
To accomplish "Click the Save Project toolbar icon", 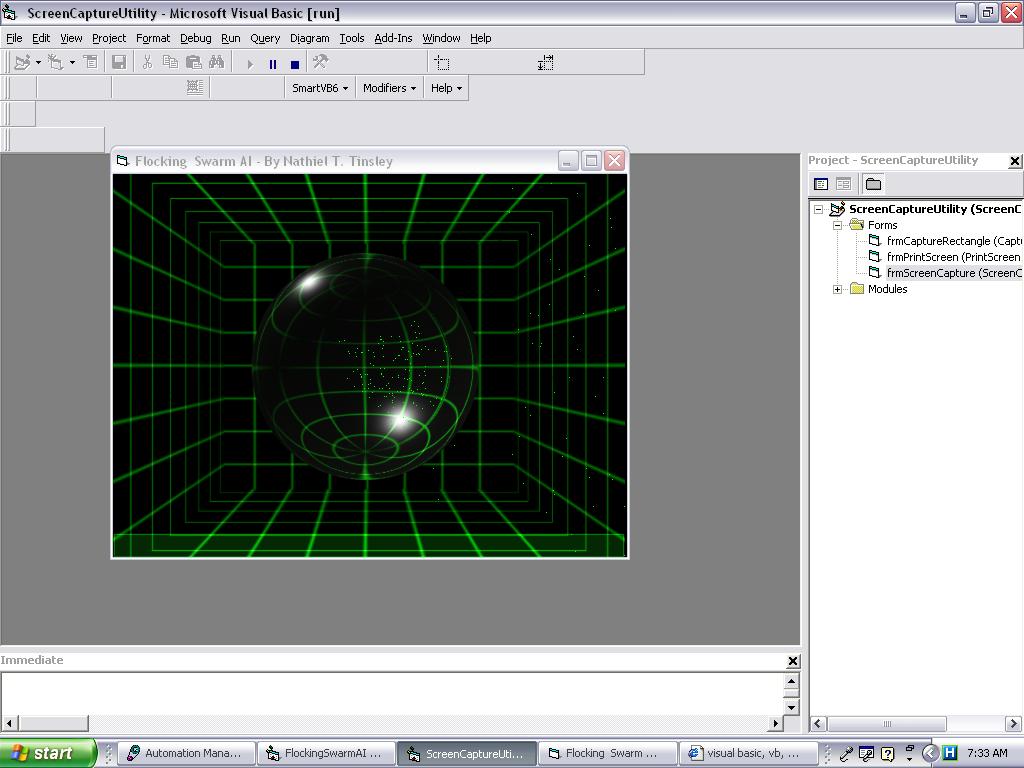I will pyautogui.click(x=119, y=62).
